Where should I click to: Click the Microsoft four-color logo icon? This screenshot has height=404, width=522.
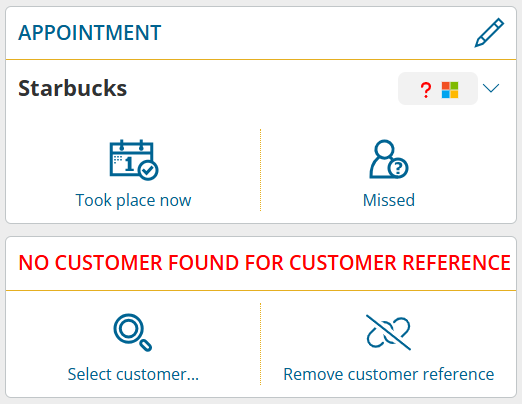[x=450, y=90]
